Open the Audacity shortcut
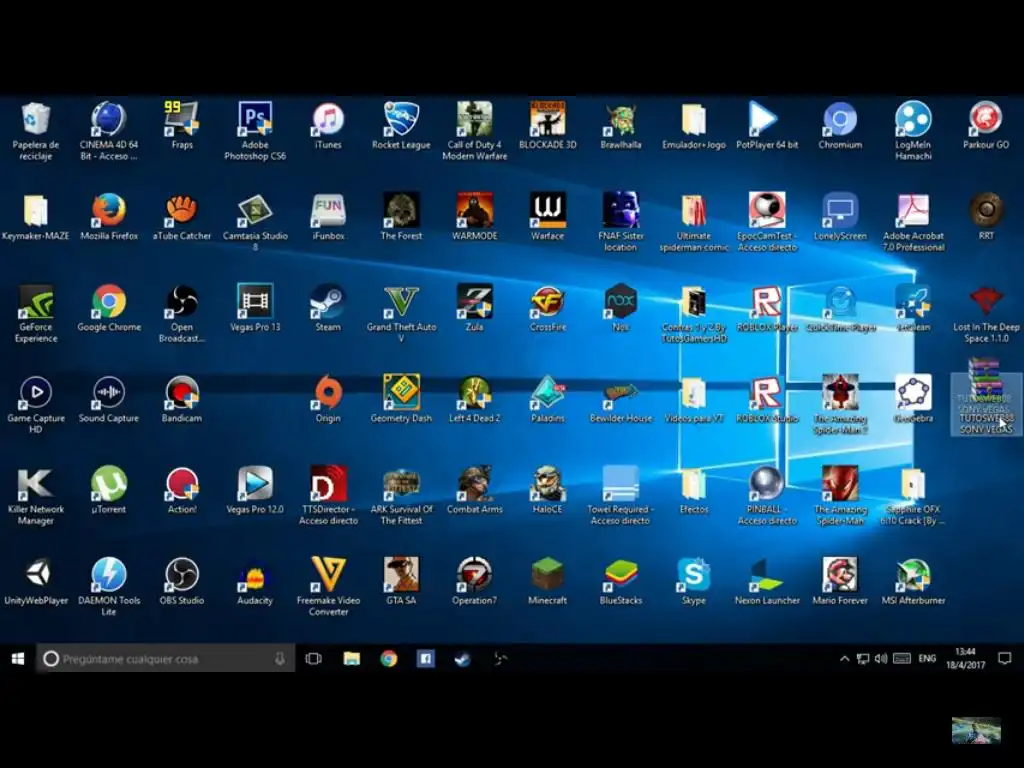The image size is (1024, 768). (x=255, y=575)
